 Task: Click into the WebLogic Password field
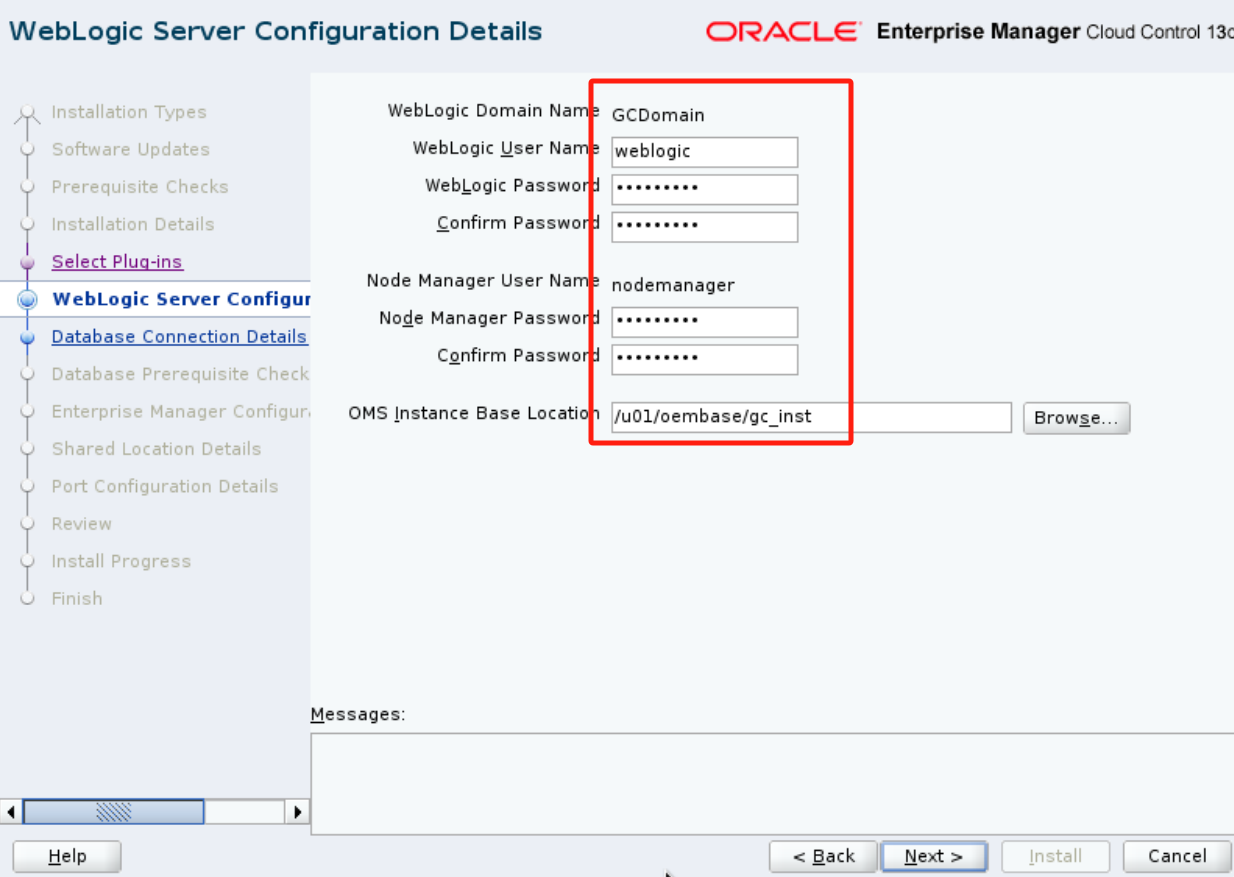click(x=705, y=189)
